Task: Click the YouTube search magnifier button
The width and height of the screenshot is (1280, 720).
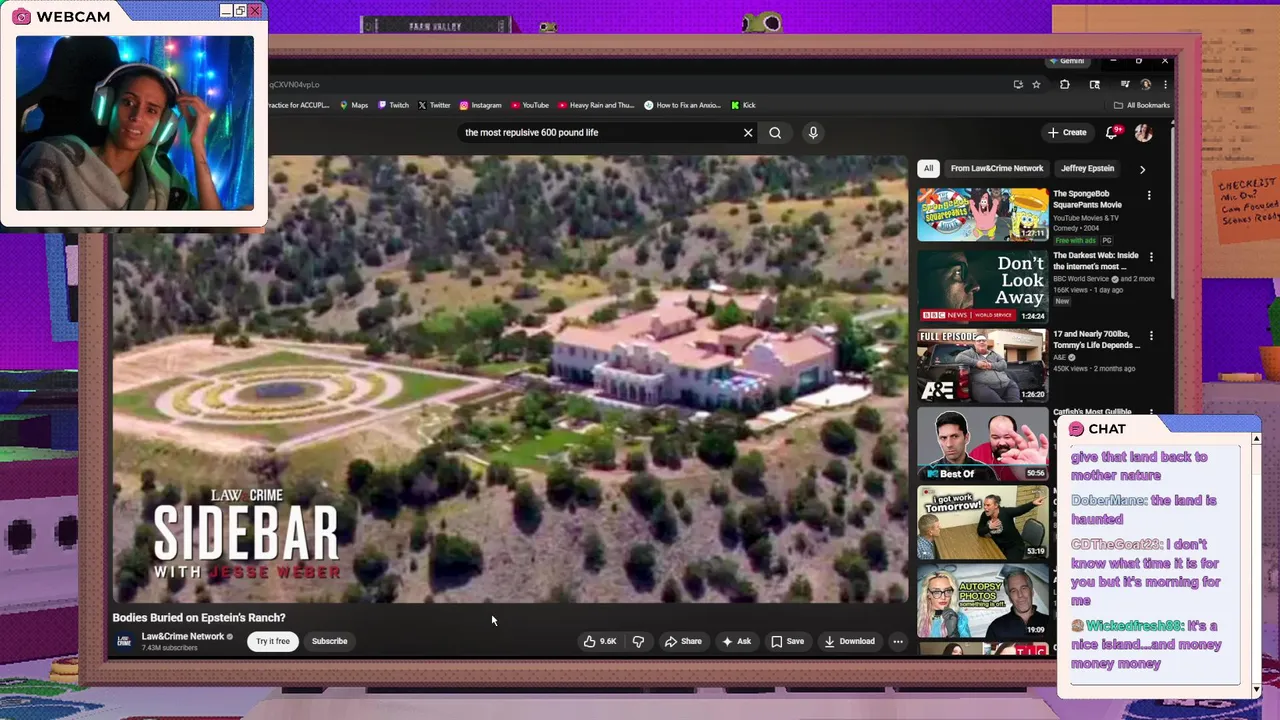Action: coord(775,132)
